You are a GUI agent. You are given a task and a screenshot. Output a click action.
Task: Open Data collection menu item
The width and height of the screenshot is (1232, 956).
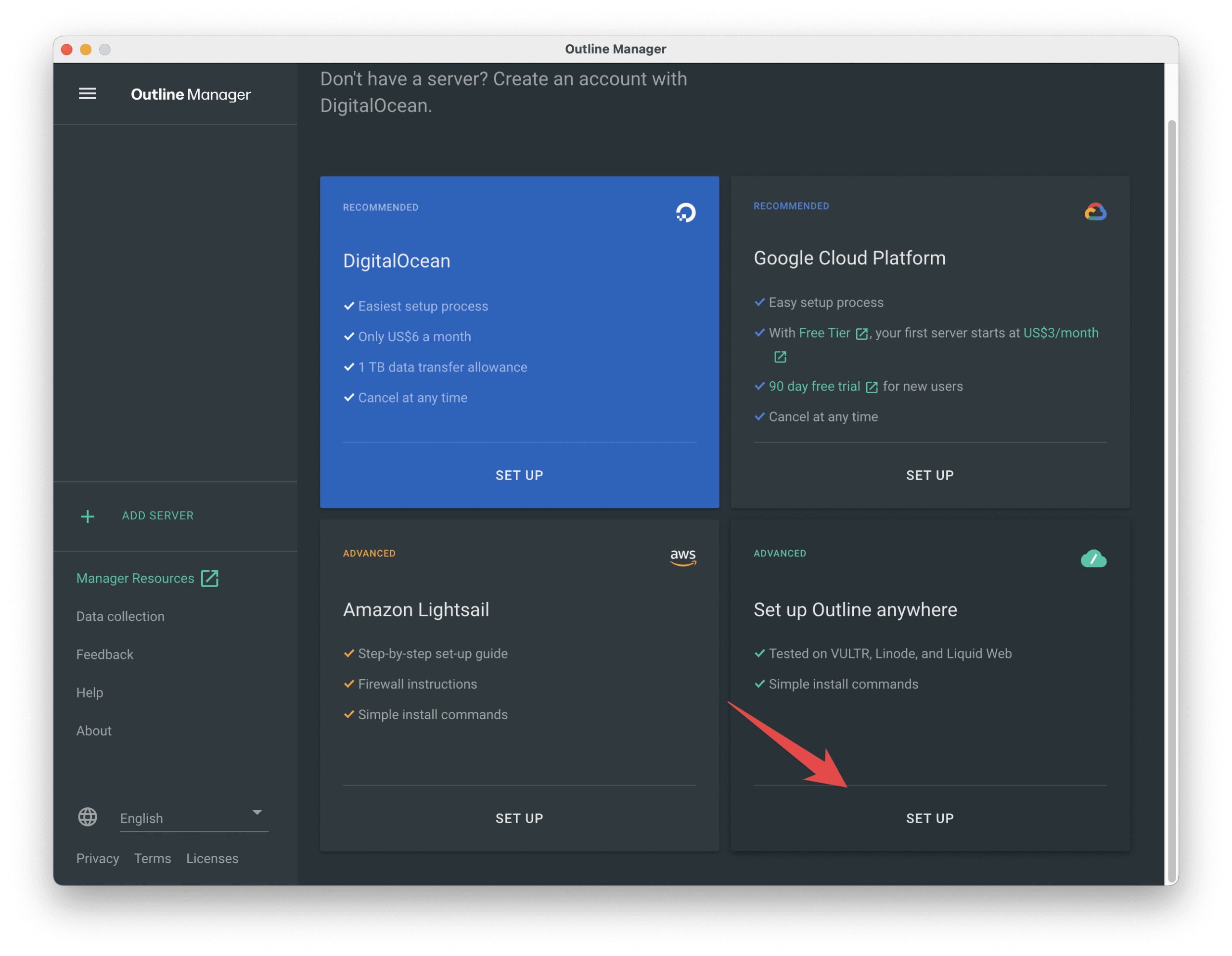click(120, 616)
